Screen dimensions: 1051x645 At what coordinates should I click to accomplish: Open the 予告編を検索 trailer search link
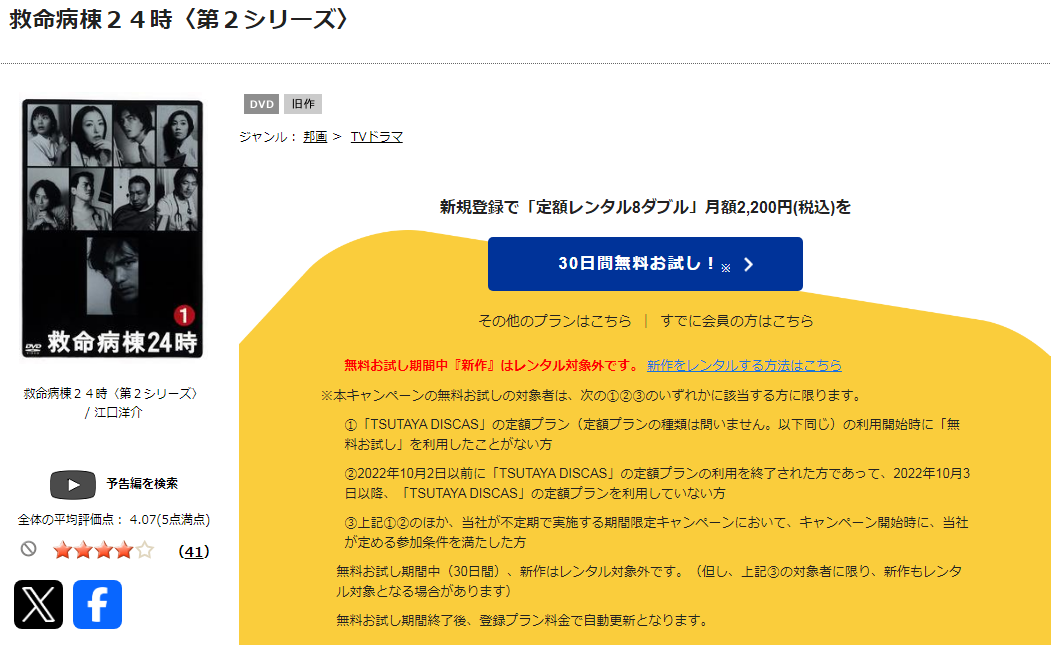(x=142, y=483)
